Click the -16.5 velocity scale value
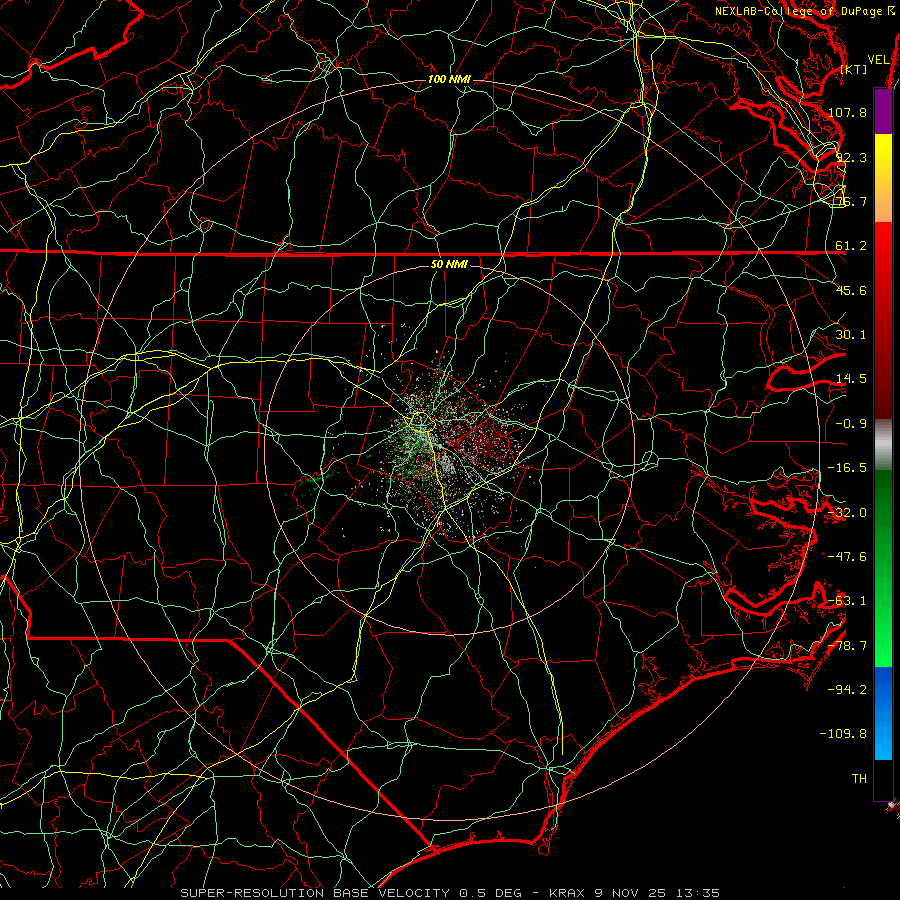The width and height of the screenshot is (900, 900). [847, 468]
